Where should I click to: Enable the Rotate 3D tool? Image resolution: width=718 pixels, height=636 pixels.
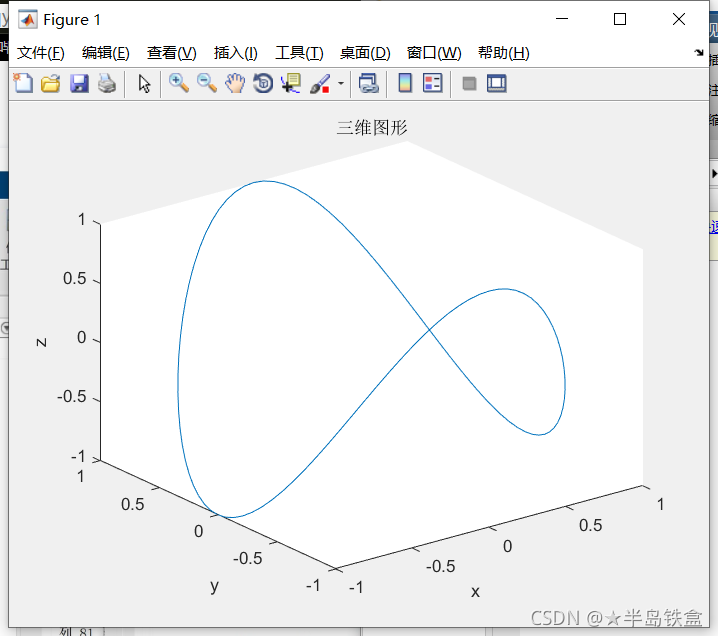tap(263, 84)
